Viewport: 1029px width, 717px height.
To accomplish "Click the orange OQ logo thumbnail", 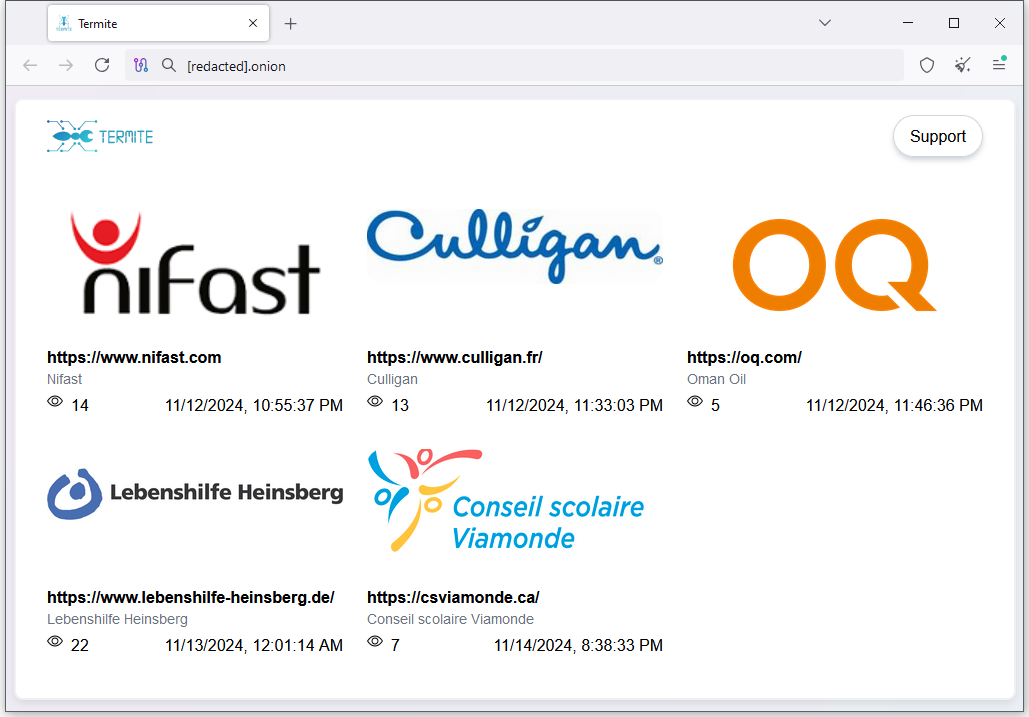I will tap(834, 264).
